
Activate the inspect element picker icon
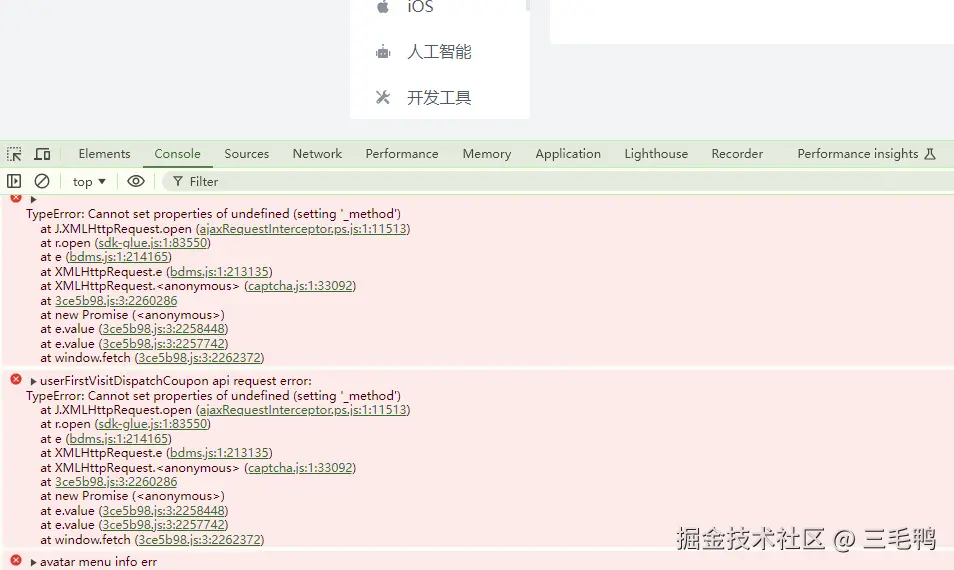[x=14, y=154]
